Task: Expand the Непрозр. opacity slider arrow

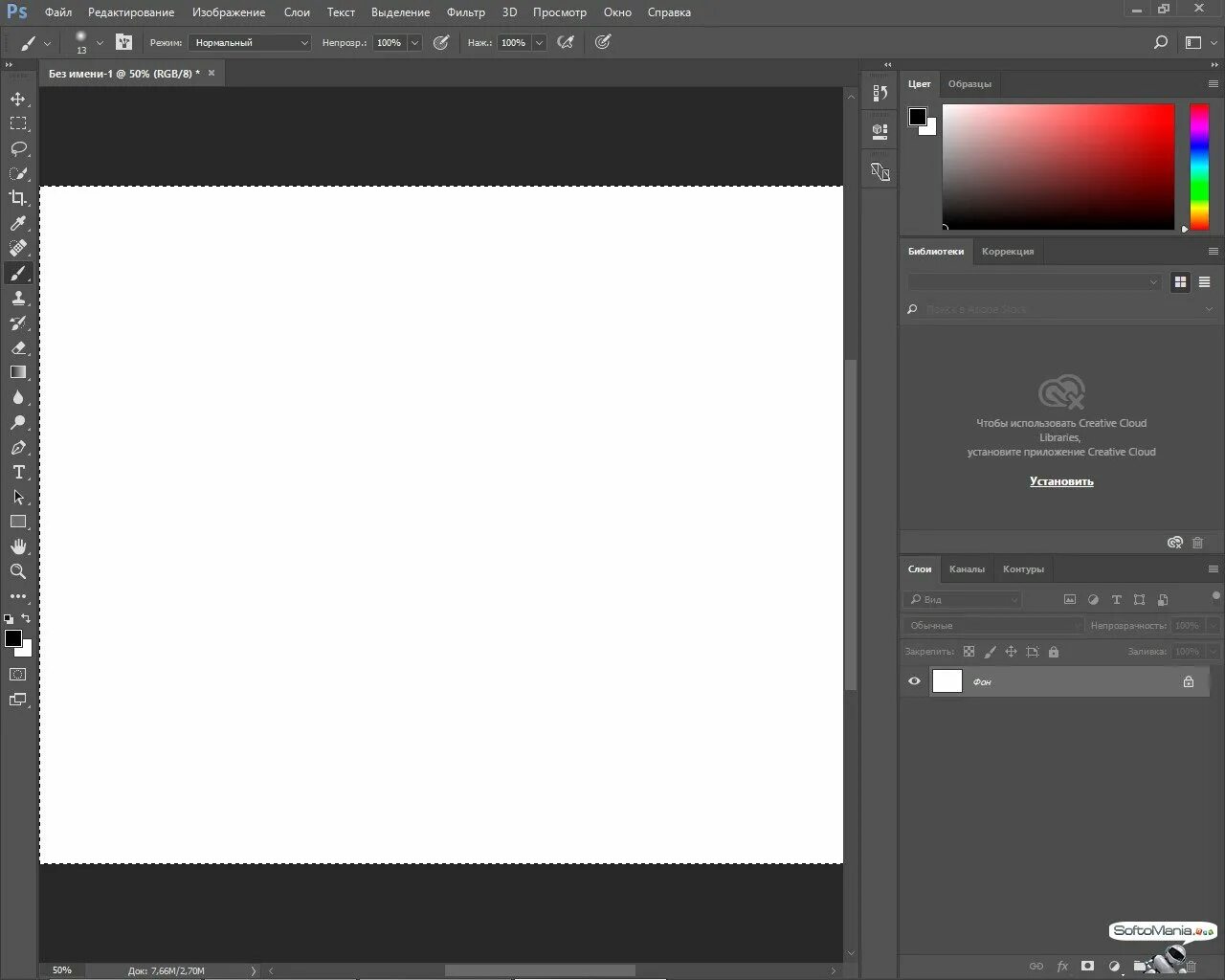Action: 414,42
